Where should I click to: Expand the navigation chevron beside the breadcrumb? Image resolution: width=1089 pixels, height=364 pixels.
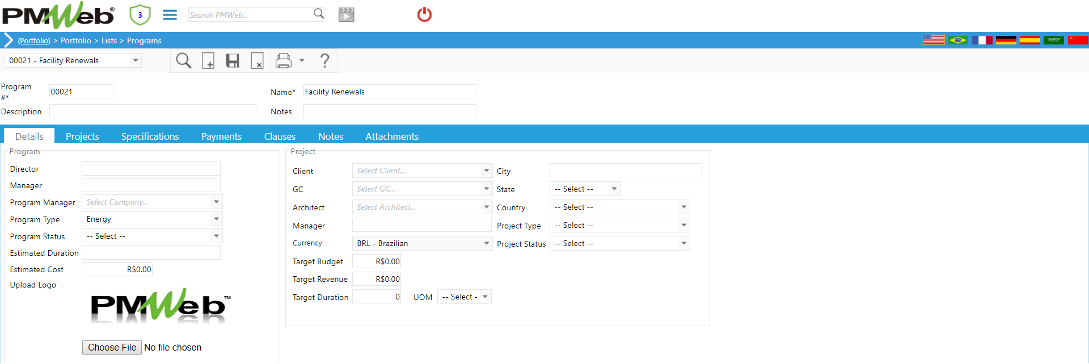click(8, 40)
